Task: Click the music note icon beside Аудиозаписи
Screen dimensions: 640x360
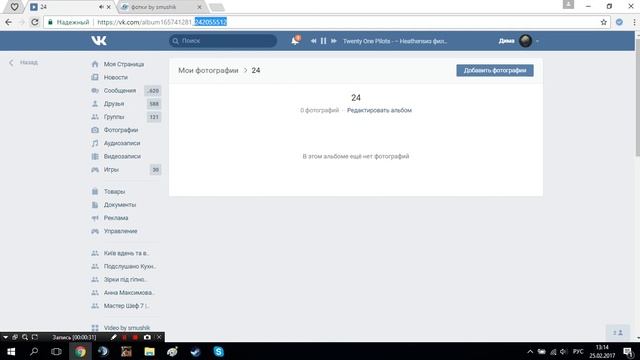Action: coord(95,143)
